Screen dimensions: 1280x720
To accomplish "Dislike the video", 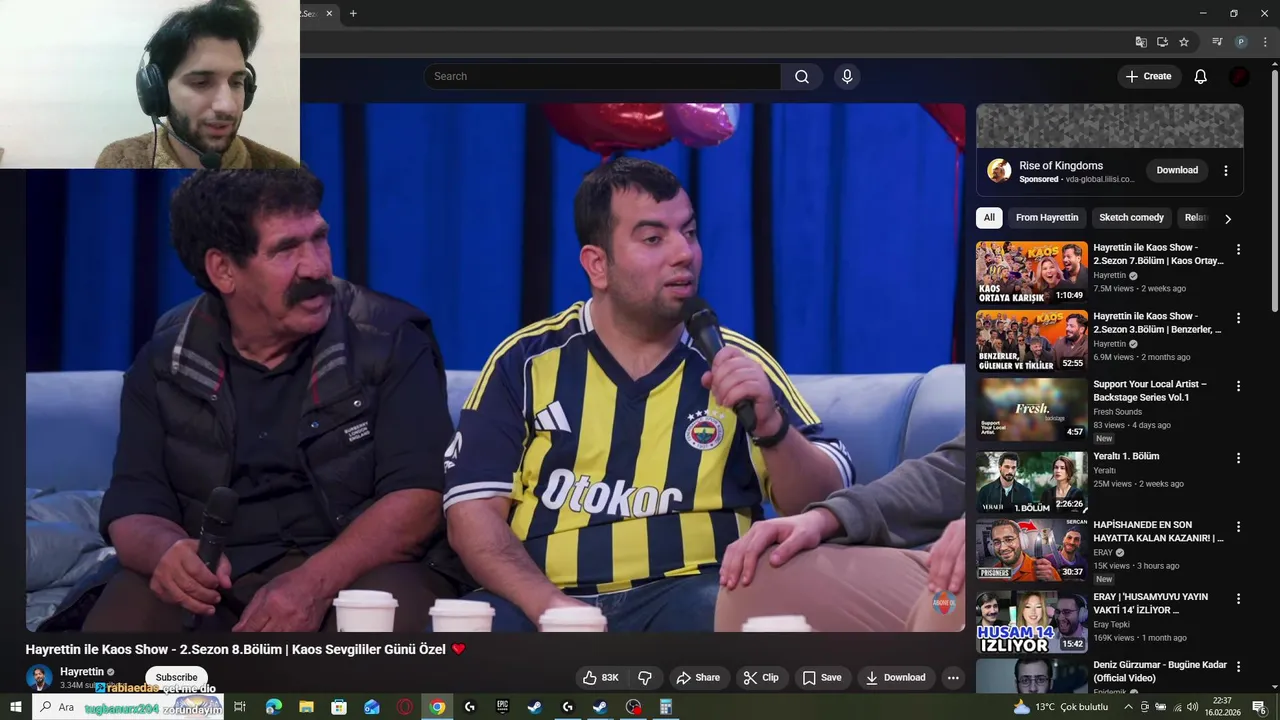I will (645, 677).
